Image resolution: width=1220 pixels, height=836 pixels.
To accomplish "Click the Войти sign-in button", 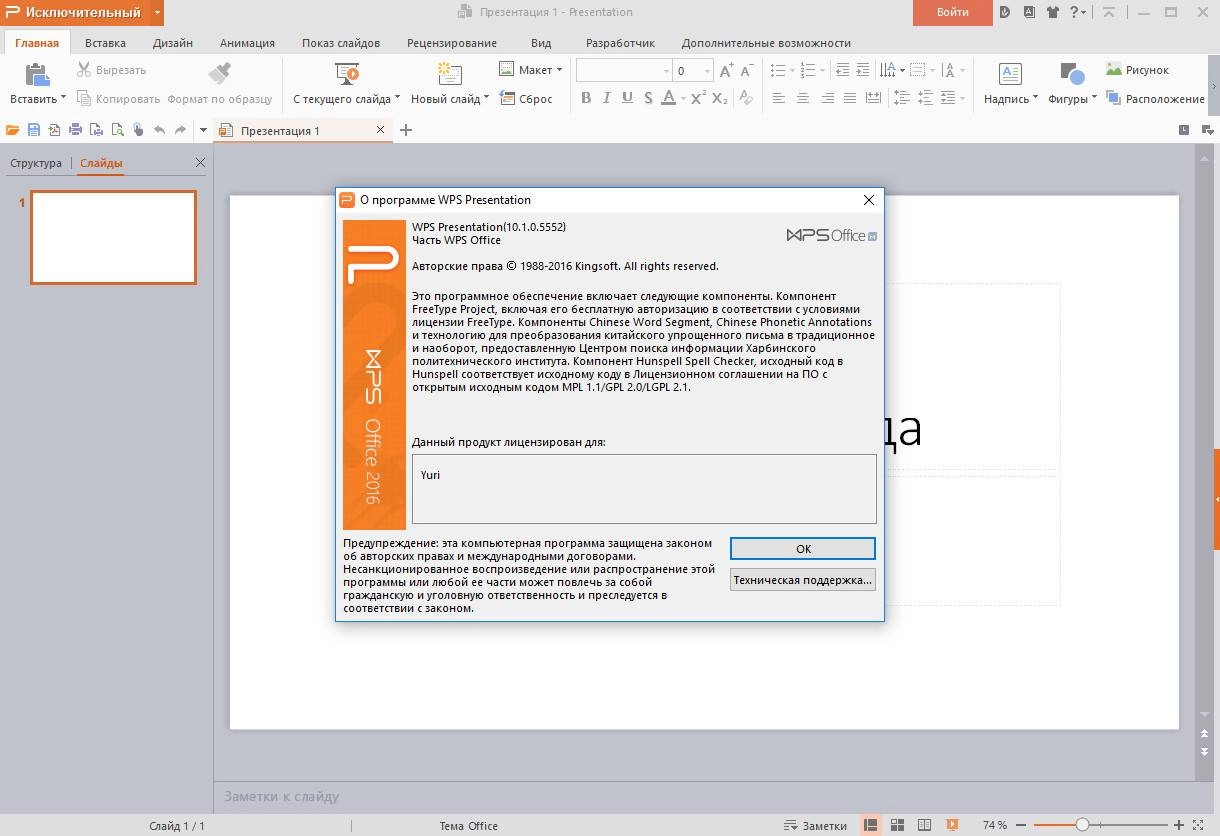I will click(x=952, y=12).
